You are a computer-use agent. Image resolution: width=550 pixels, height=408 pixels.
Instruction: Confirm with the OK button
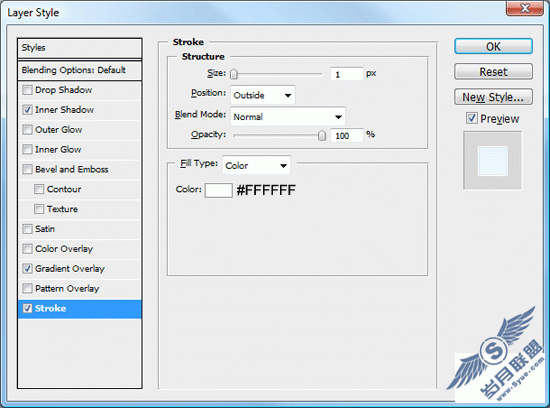pos(494,46)
